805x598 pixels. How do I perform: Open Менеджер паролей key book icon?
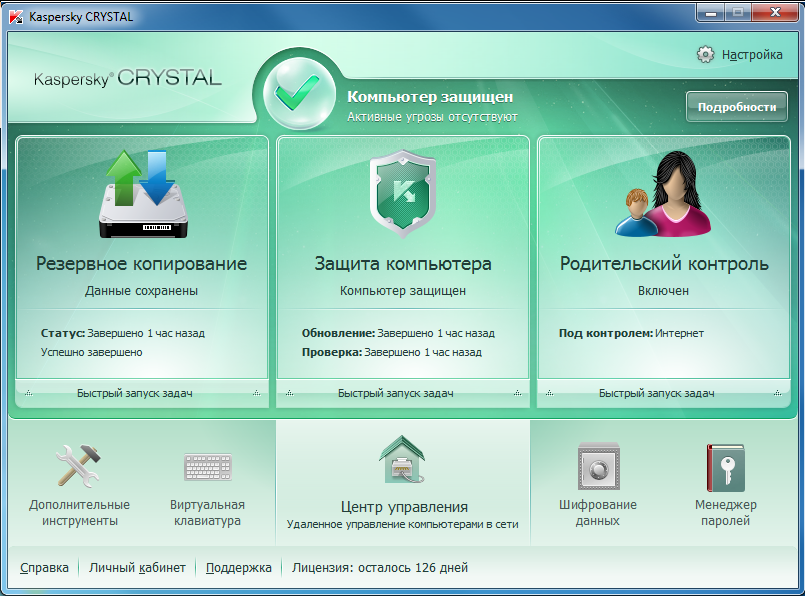[x=725, y=467]
